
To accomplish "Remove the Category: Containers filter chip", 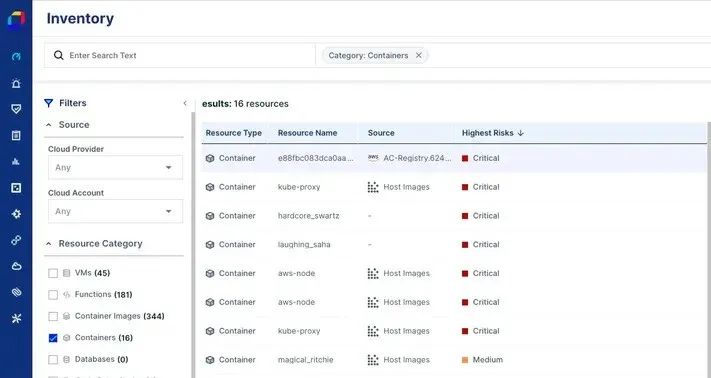I will point(419,55).
